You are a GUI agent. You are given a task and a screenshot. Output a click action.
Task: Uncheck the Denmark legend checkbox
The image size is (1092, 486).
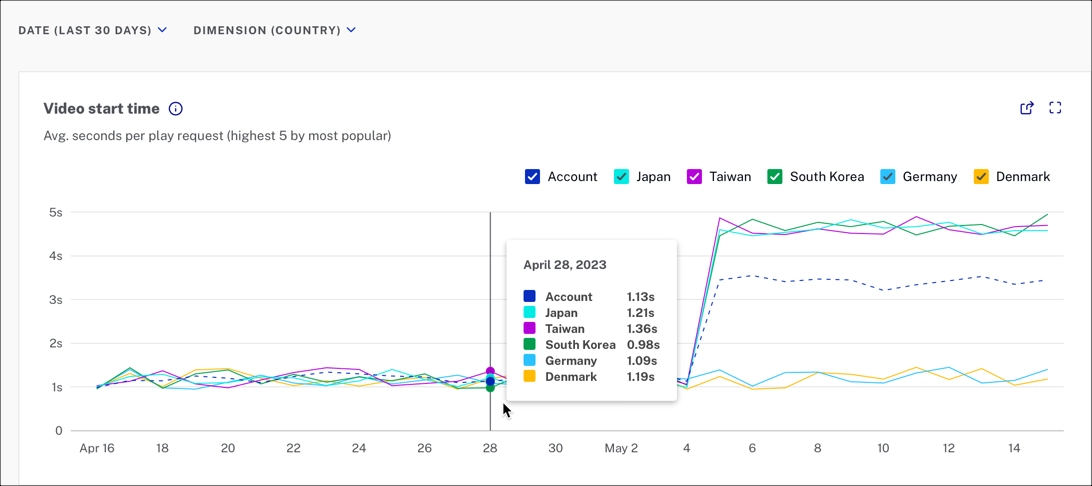981,177
